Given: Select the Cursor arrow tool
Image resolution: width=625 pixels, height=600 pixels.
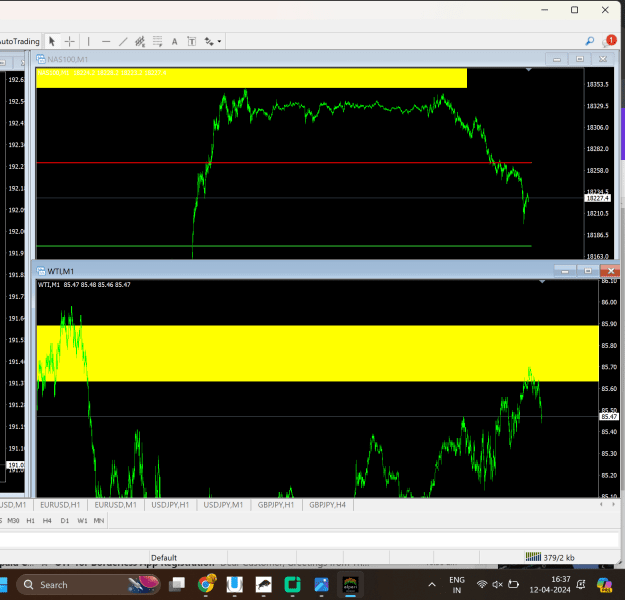Looking at the screenshot, I should (52, 41).
